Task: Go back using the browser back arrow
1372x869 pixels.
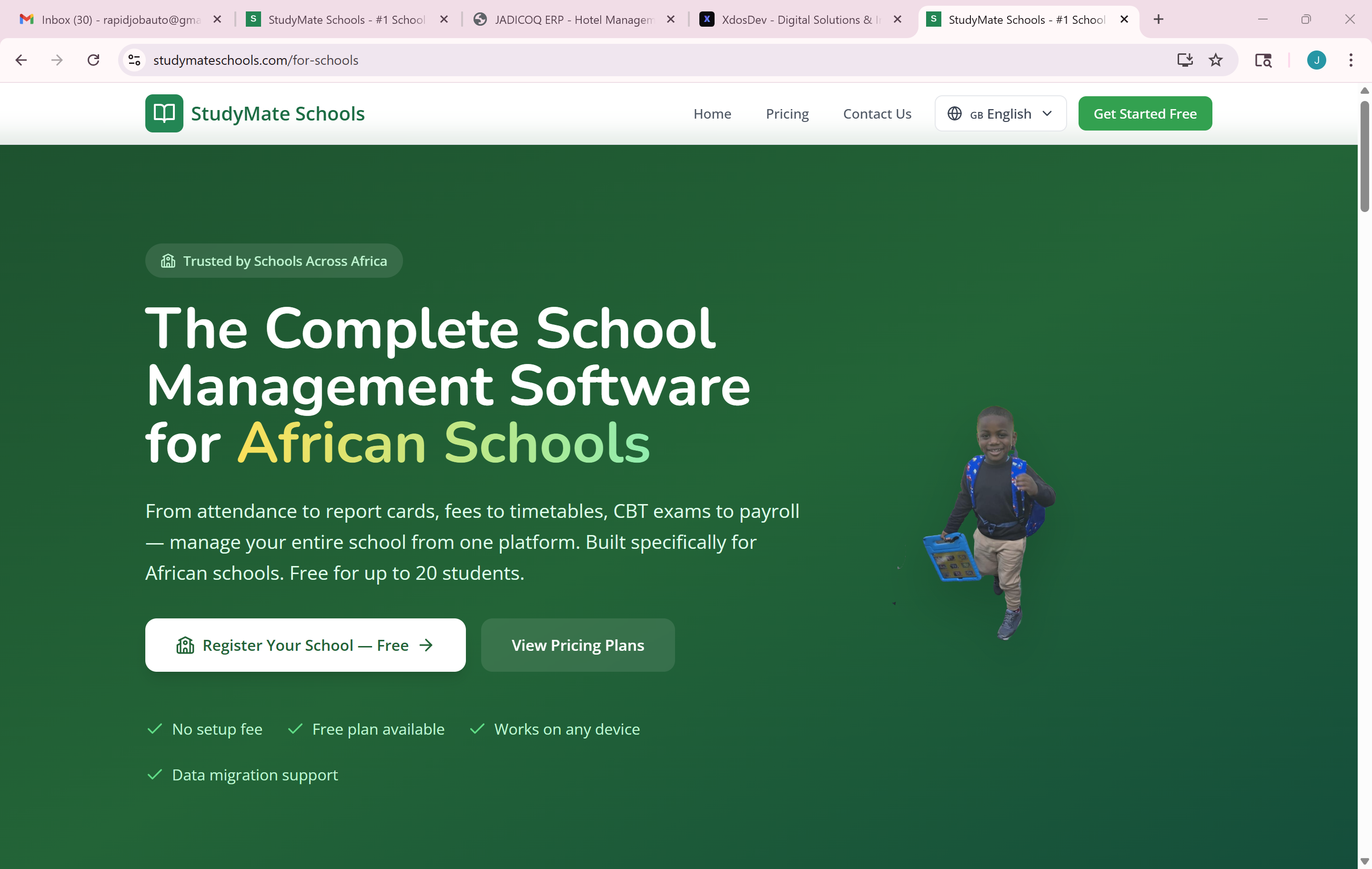Action: click(x=21, y=60)
